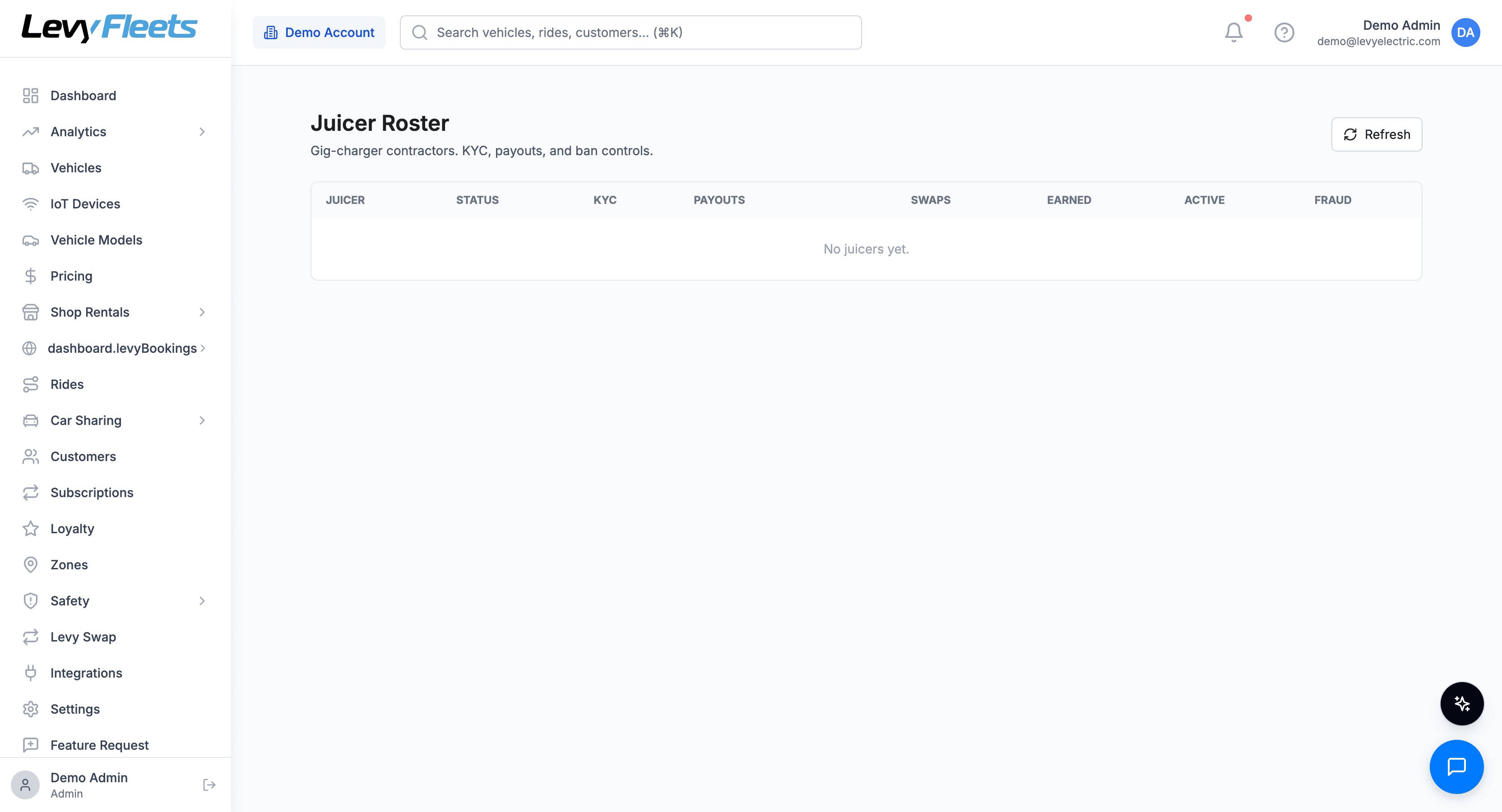
Task: Click the Customers people icon
Action: point(30,457)
